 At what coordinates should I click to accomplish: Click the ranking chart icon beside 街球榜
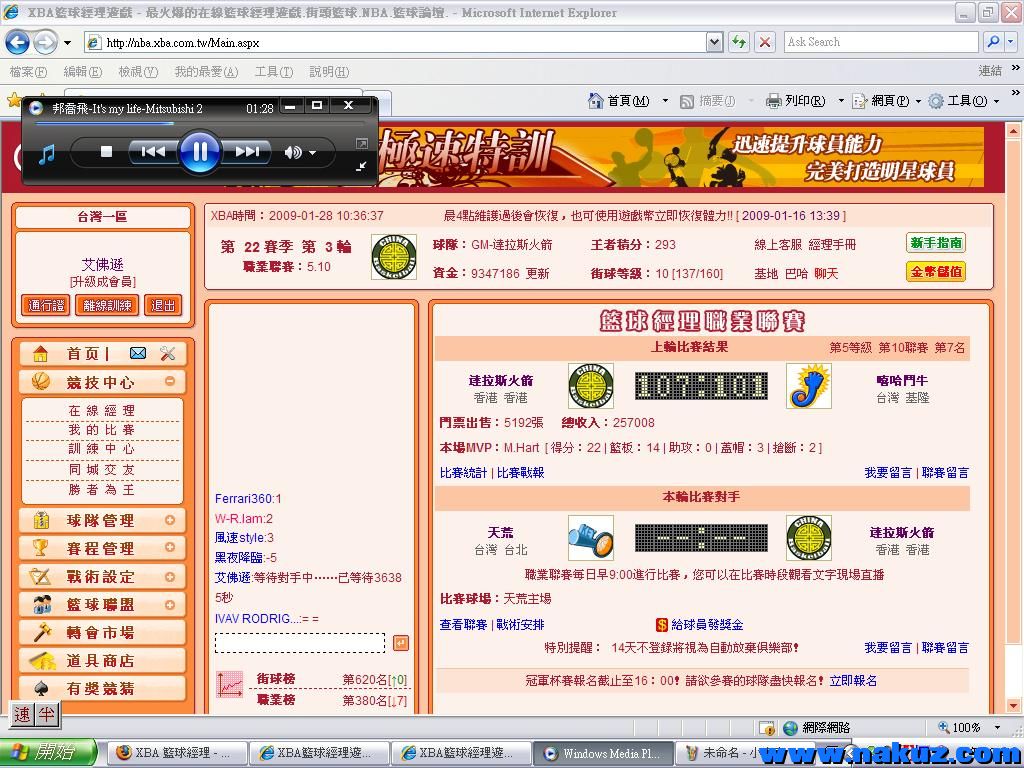(x=230, y=684)
